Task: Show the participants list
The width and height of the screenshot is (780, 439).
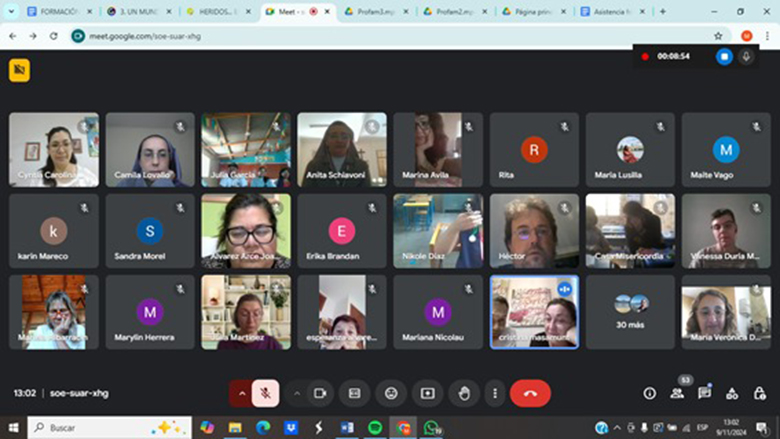Action: (x=677, y=394)
